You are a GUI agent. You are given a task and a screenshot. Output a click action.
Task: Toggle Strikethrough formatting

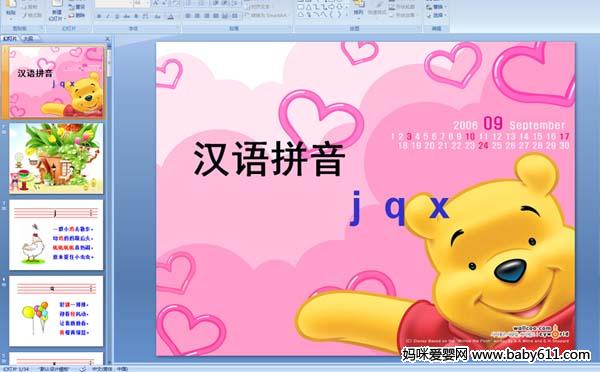coord(126,16)
